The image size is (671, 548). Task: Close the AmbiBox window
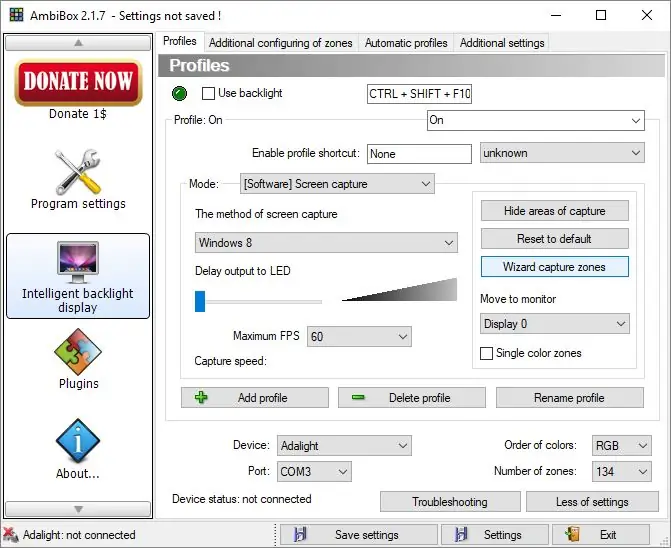647,15
